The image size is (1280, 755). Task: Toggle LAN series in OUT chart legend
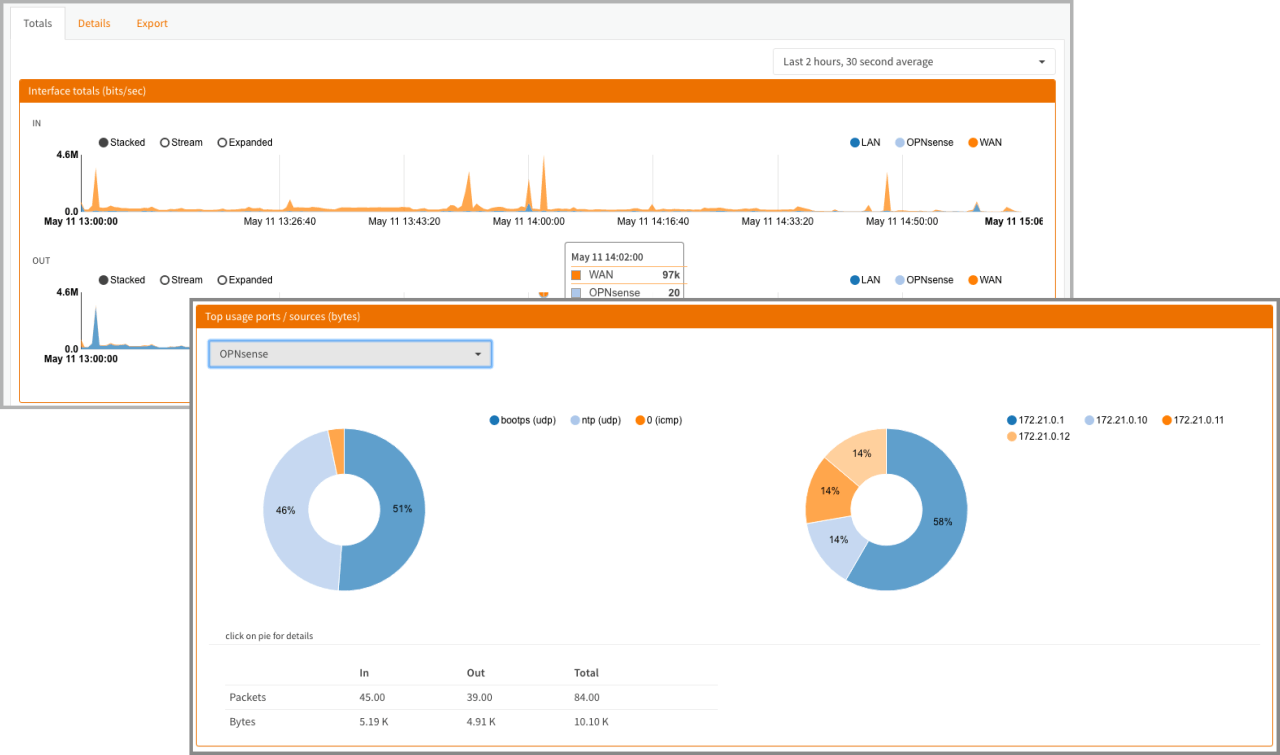click(x=865, y=281)
